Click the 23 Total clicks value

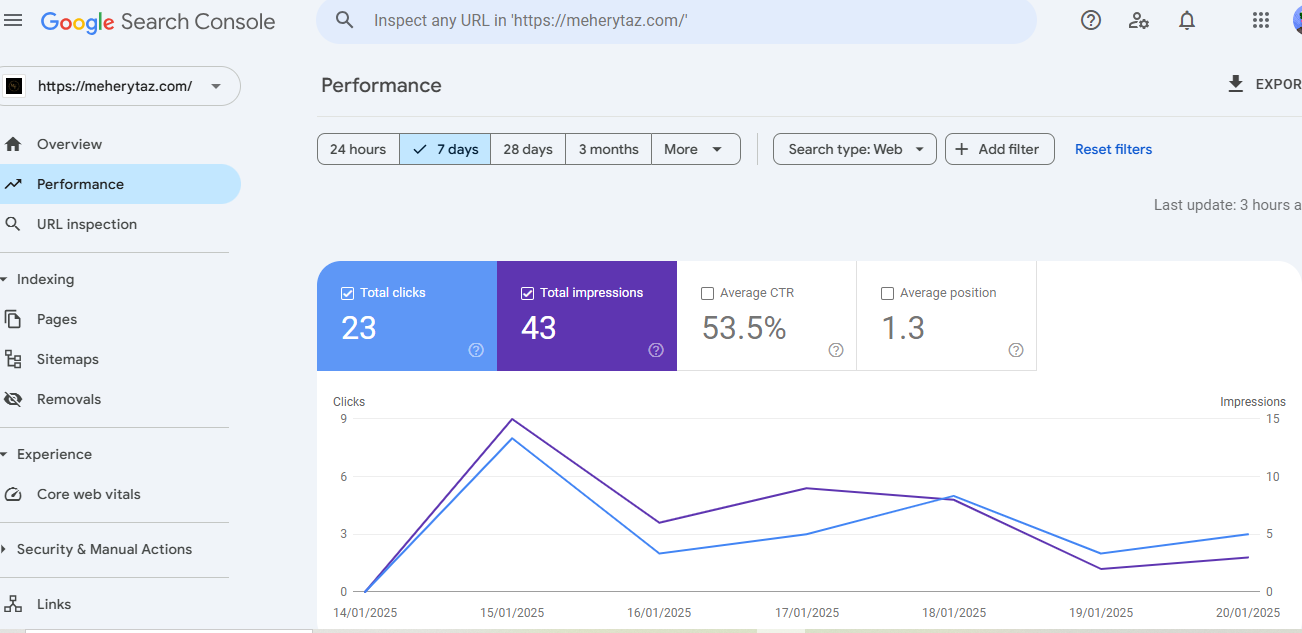pos(359,328)
